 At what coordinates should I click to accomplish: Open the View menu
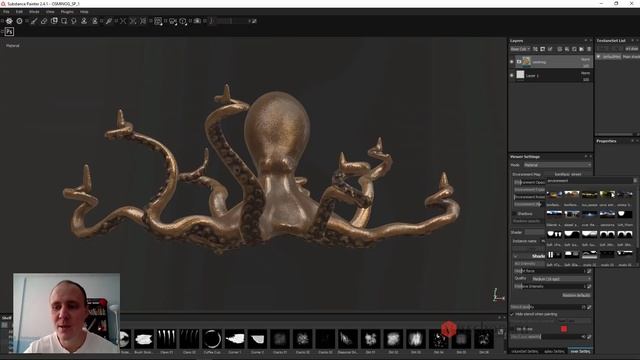[x=50, y=12]
